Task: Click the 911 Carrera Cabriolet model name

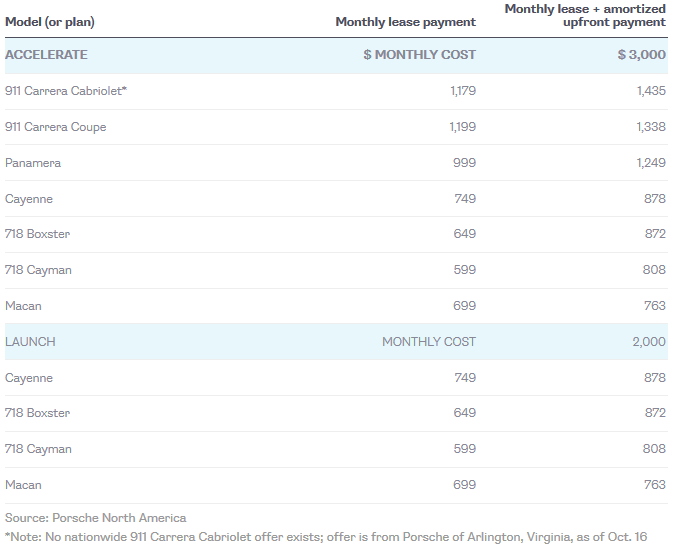Action: [66, 91]
